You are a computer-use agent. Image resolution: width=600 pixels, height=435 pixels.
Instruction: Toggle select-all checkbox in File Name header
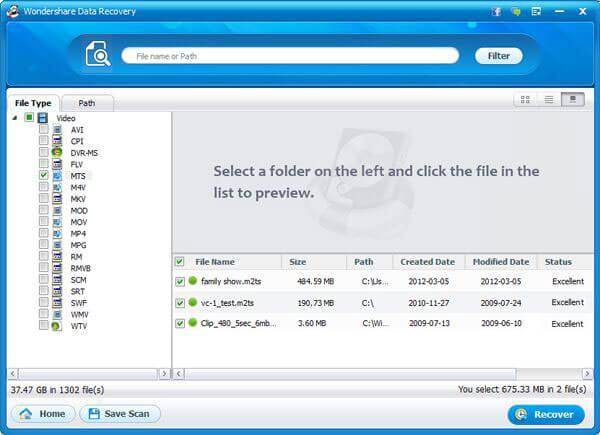coord(179,262)
